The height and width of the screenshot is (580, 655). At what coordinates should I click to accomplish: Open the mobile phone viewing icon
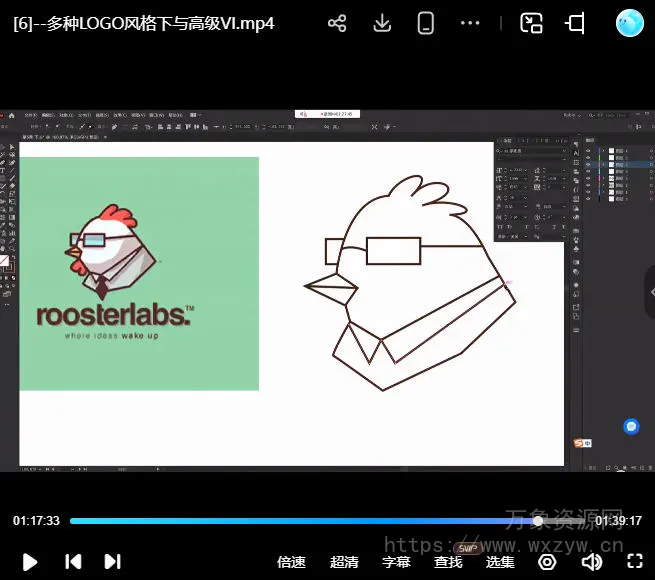[426, 23]
